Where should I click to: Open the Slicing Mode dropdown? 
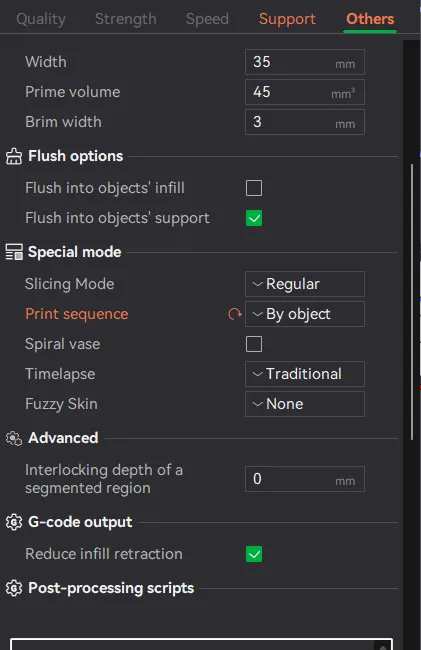pos(305,284)
